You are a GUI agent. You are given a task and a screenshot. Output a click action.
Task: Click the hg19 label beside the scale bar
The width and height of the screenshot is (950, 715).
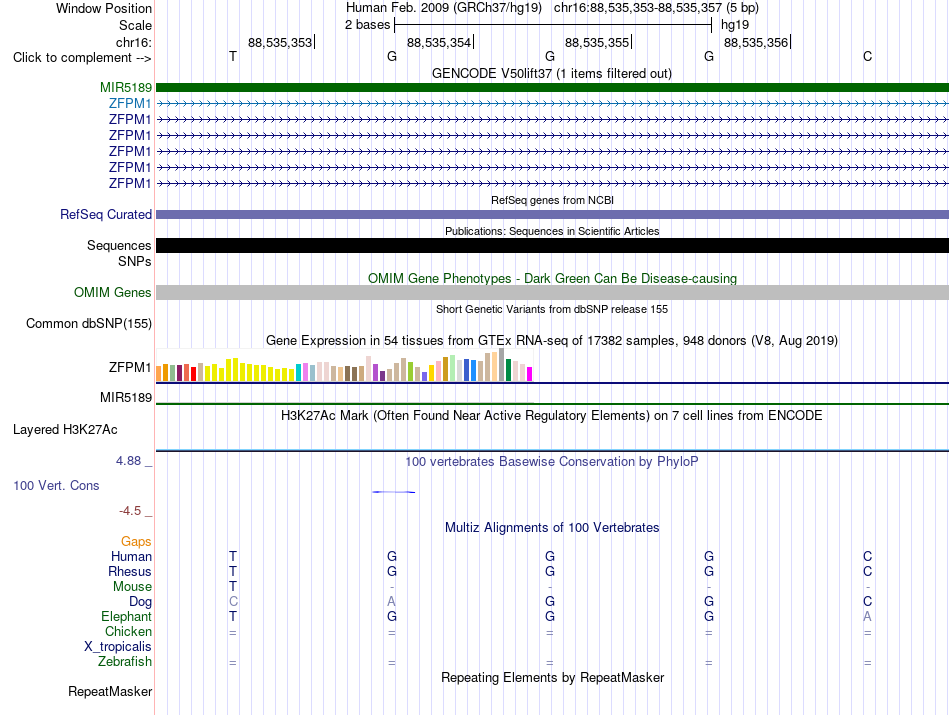click(735, 25)
